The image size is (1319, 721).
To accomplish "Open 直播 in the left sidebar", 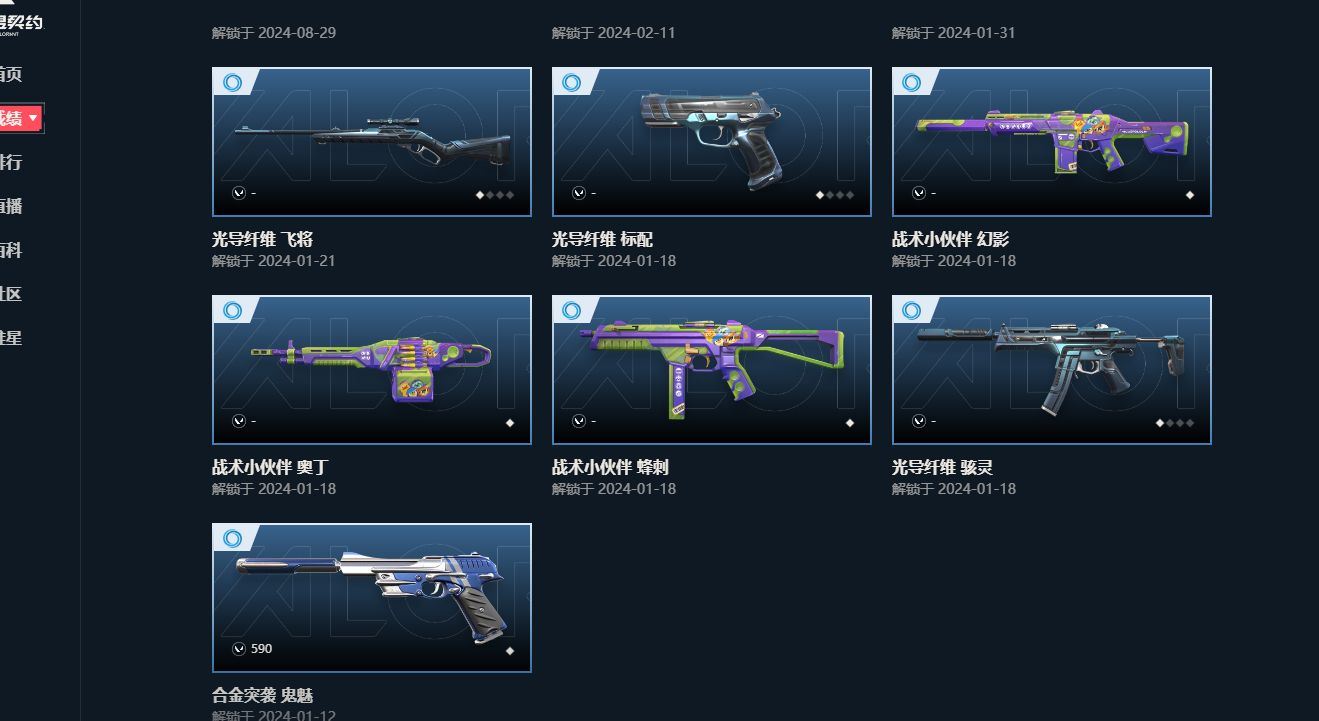I will click(x=11, y=206).
